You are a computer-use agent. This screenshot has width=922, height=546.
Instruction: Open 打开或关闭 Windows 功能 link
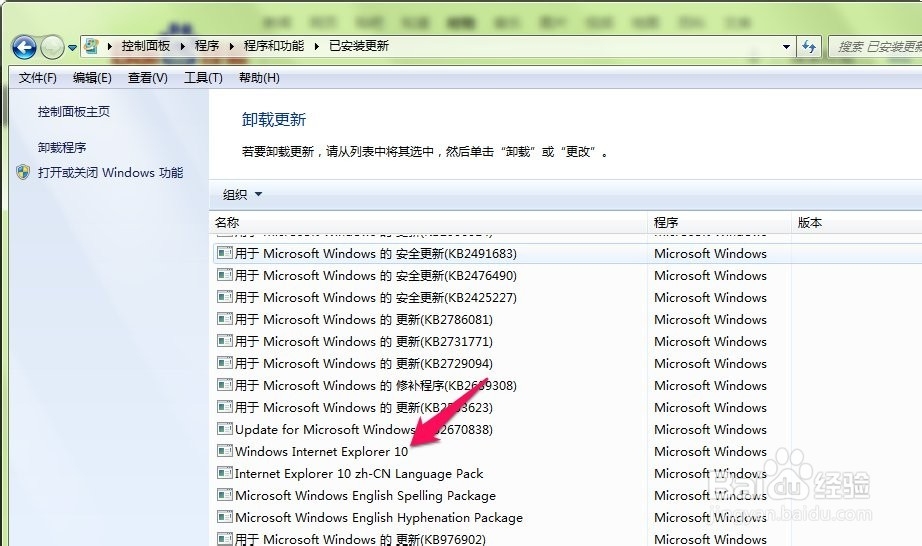click(111, 173)
